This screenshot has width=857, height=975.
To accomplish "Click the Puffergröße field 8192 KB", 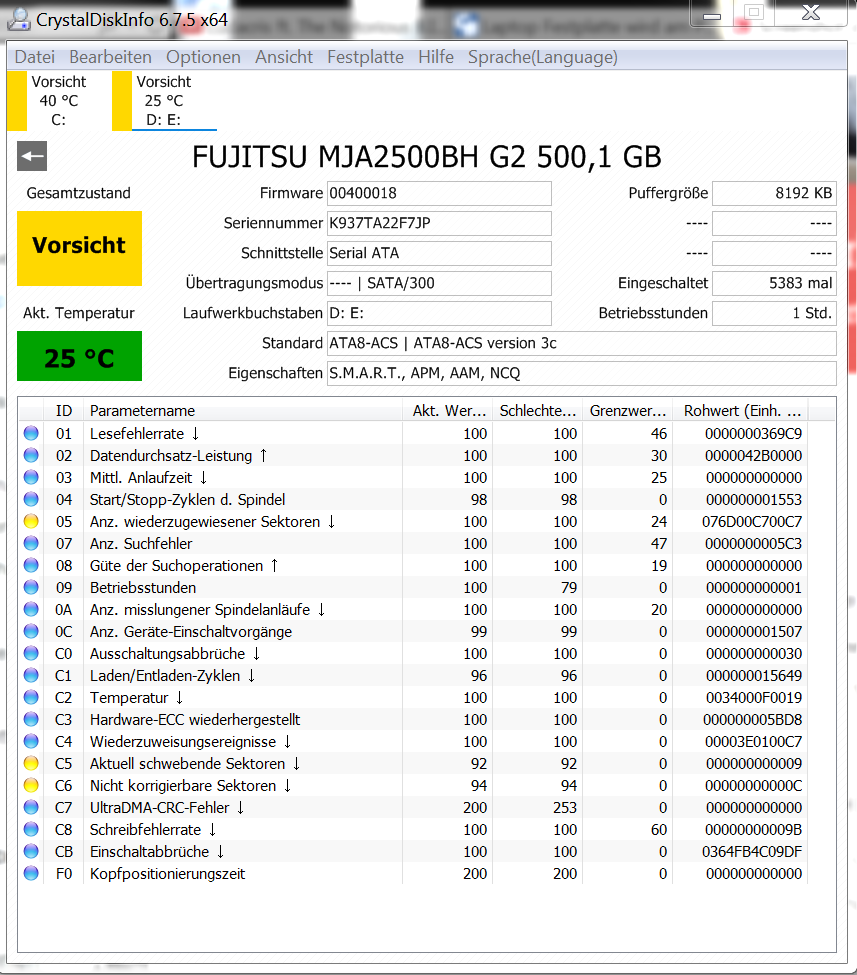I will point(774,193).
